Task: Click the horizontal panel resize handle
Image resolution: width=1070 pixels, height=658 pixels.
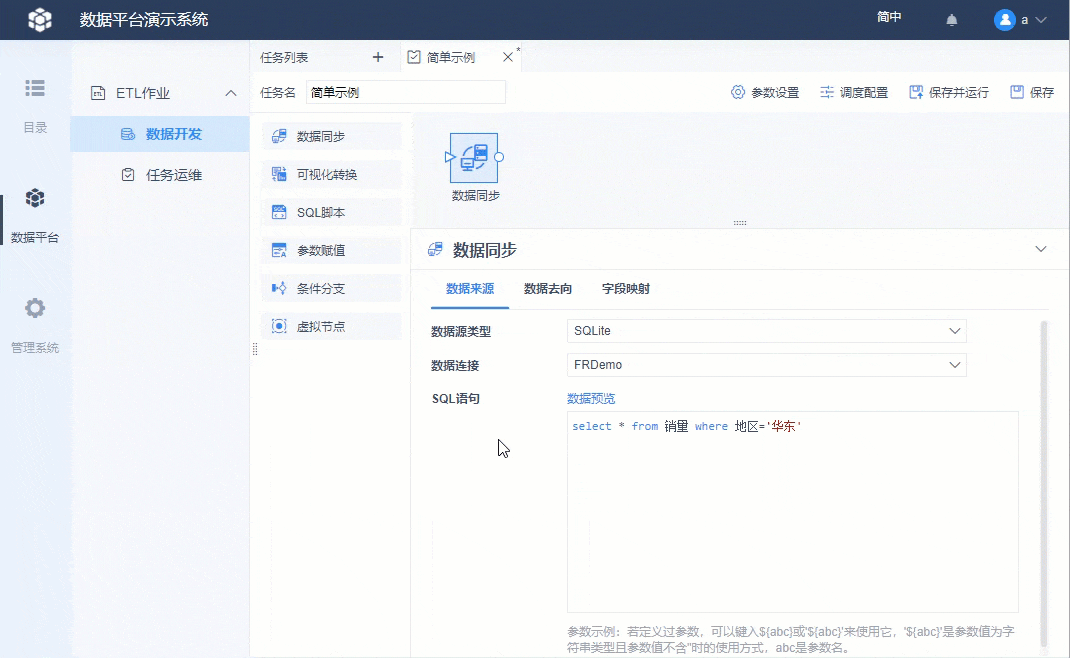Action: [740, 223]
